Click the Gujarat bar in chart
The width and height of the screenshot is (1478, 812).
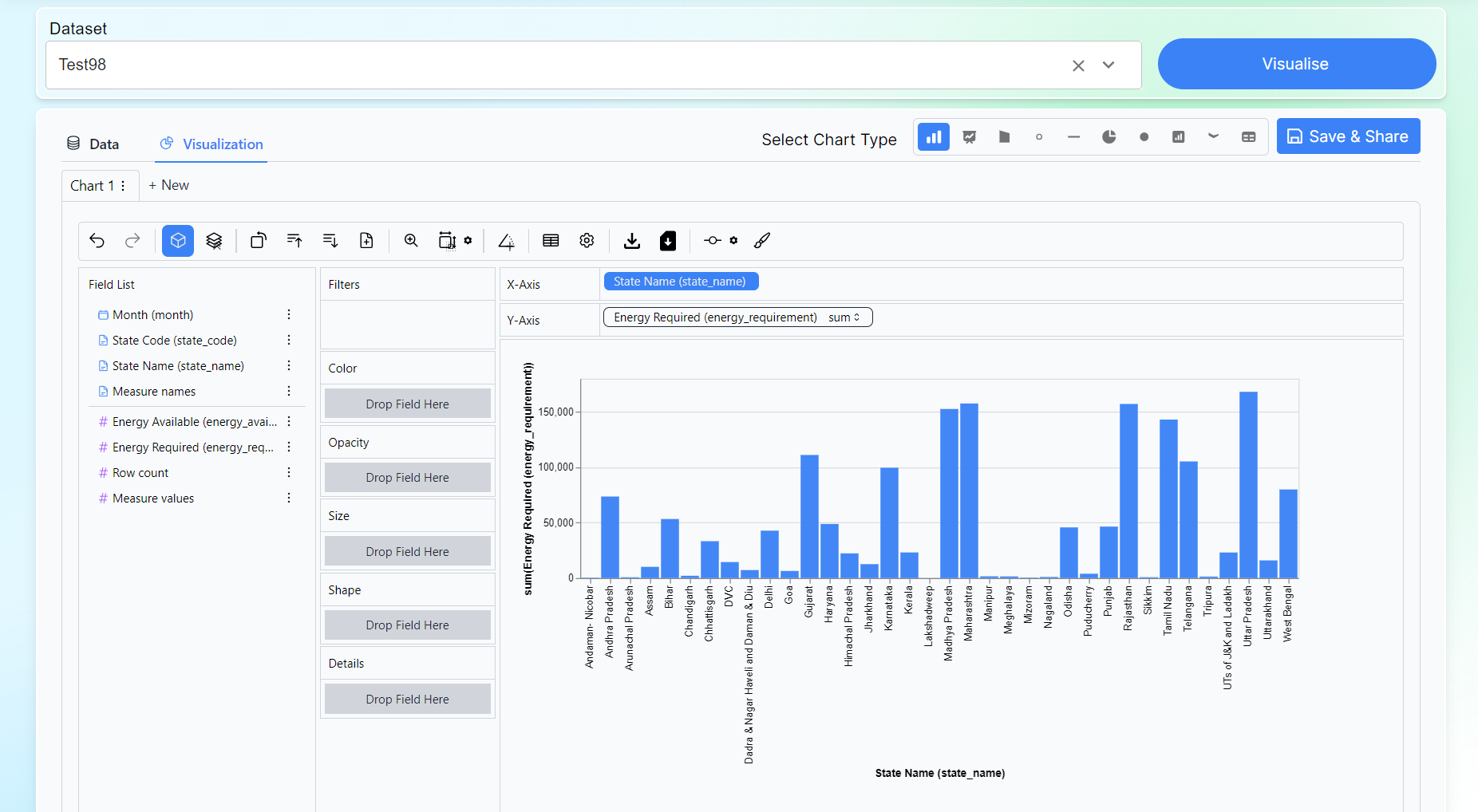tap(809, 517)
